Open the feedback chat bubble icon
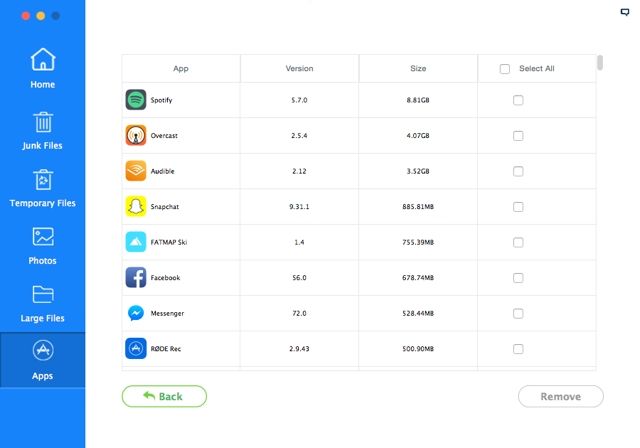640x448 pixels. (x=624, y=12)
